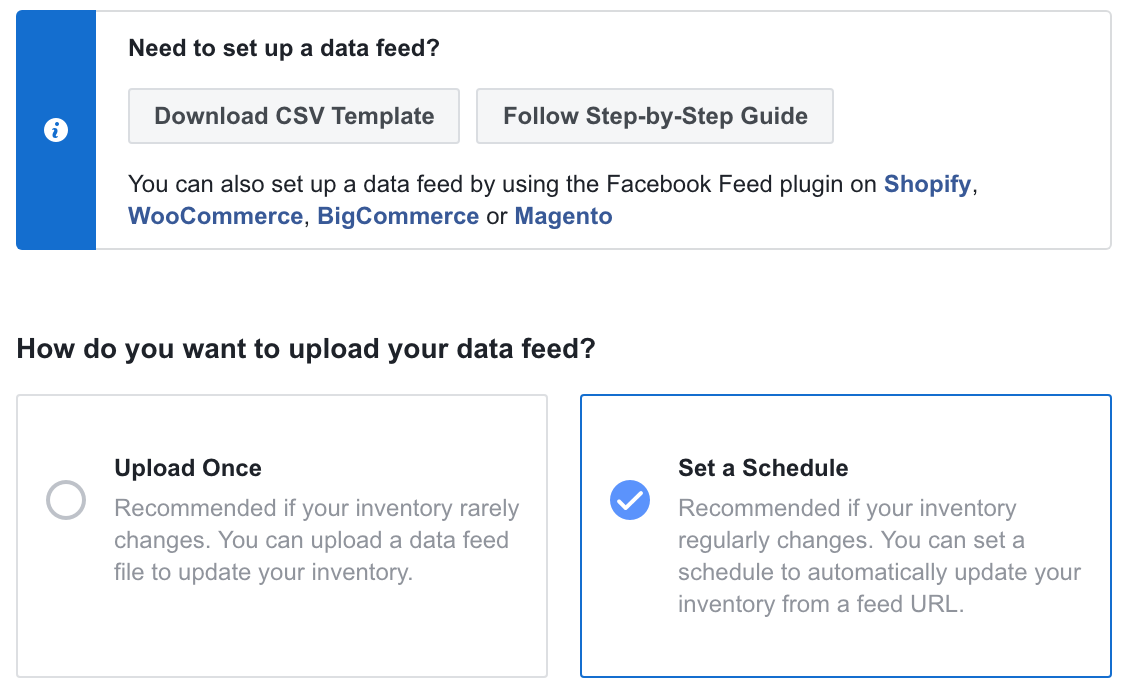Image resolution: width=1134 pixels, height=700 pixels.
Task: Click the Download CSV Template button
Action: (294, 116)
